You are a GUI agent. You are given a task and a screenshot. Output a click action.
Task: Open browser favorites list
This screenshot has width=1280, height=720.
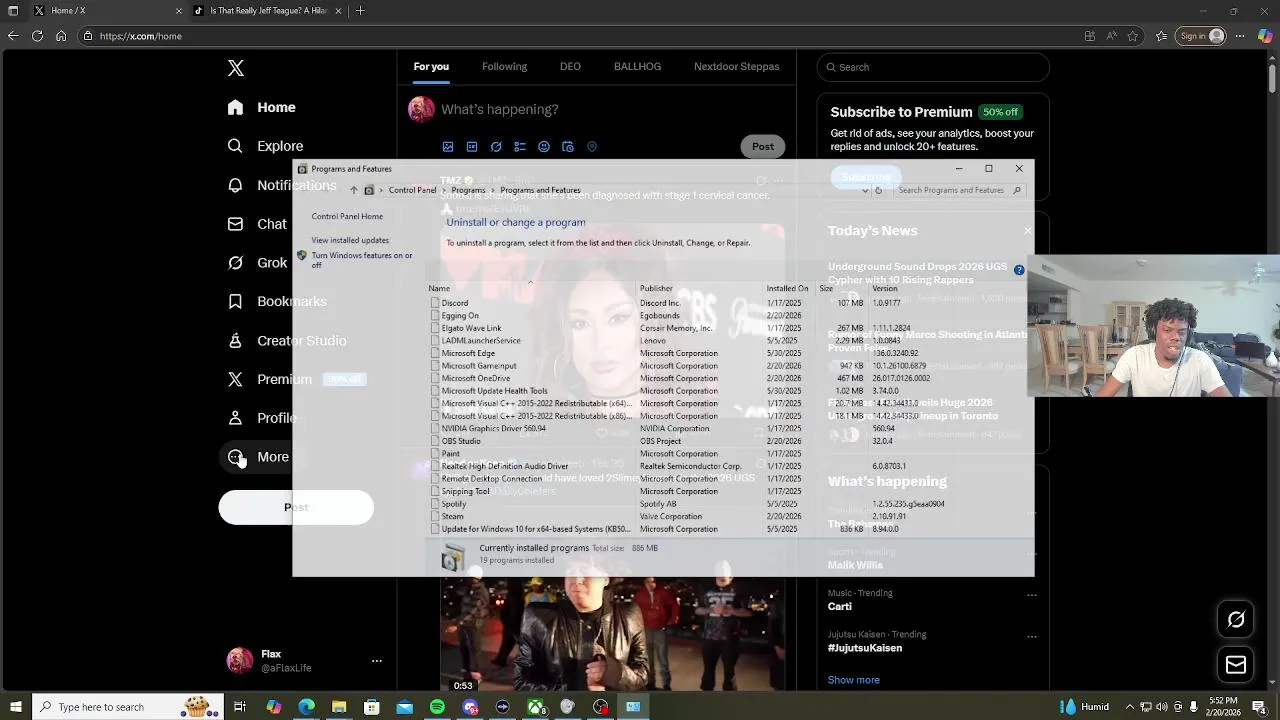(x=1162, y=36)
